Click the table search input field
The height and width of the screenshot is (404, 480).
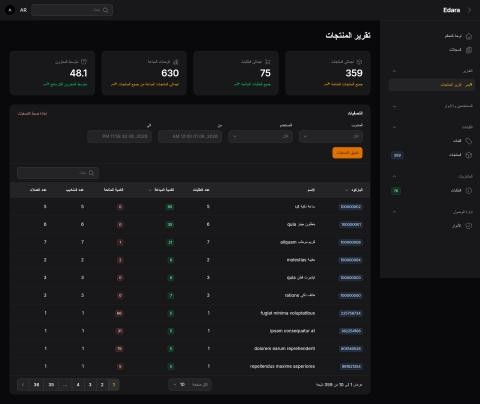click(x=58, y=173)
